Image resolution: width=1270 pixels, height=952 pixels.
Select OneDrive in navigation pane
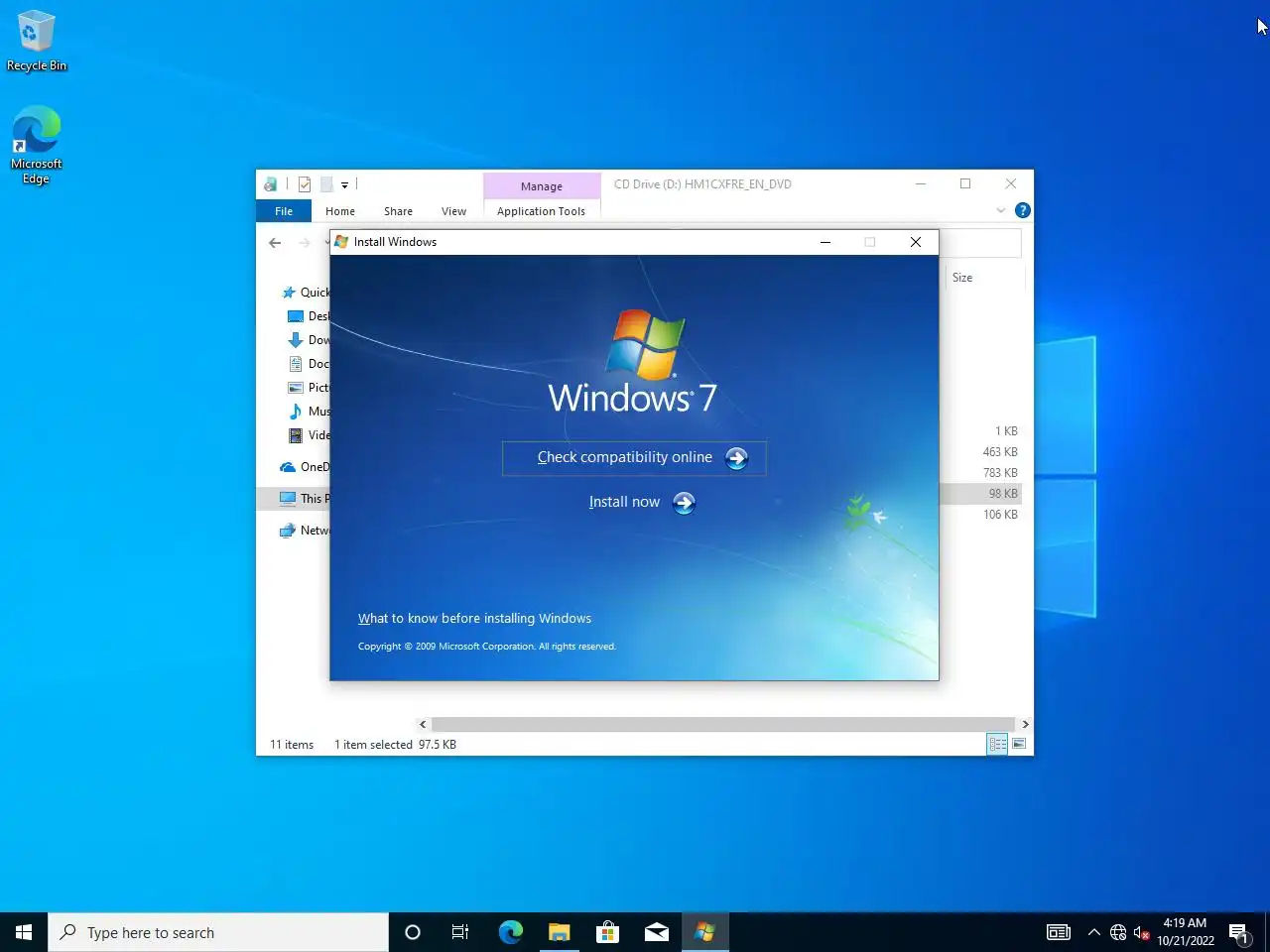pos(305,467)
